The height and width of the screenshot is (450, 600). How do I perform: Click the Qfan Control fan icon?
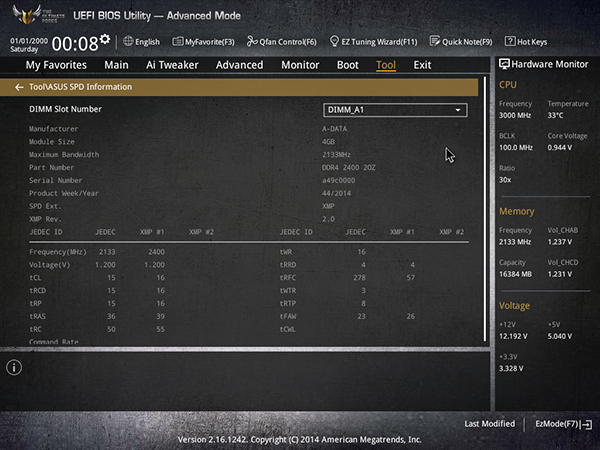coord(252,41)
